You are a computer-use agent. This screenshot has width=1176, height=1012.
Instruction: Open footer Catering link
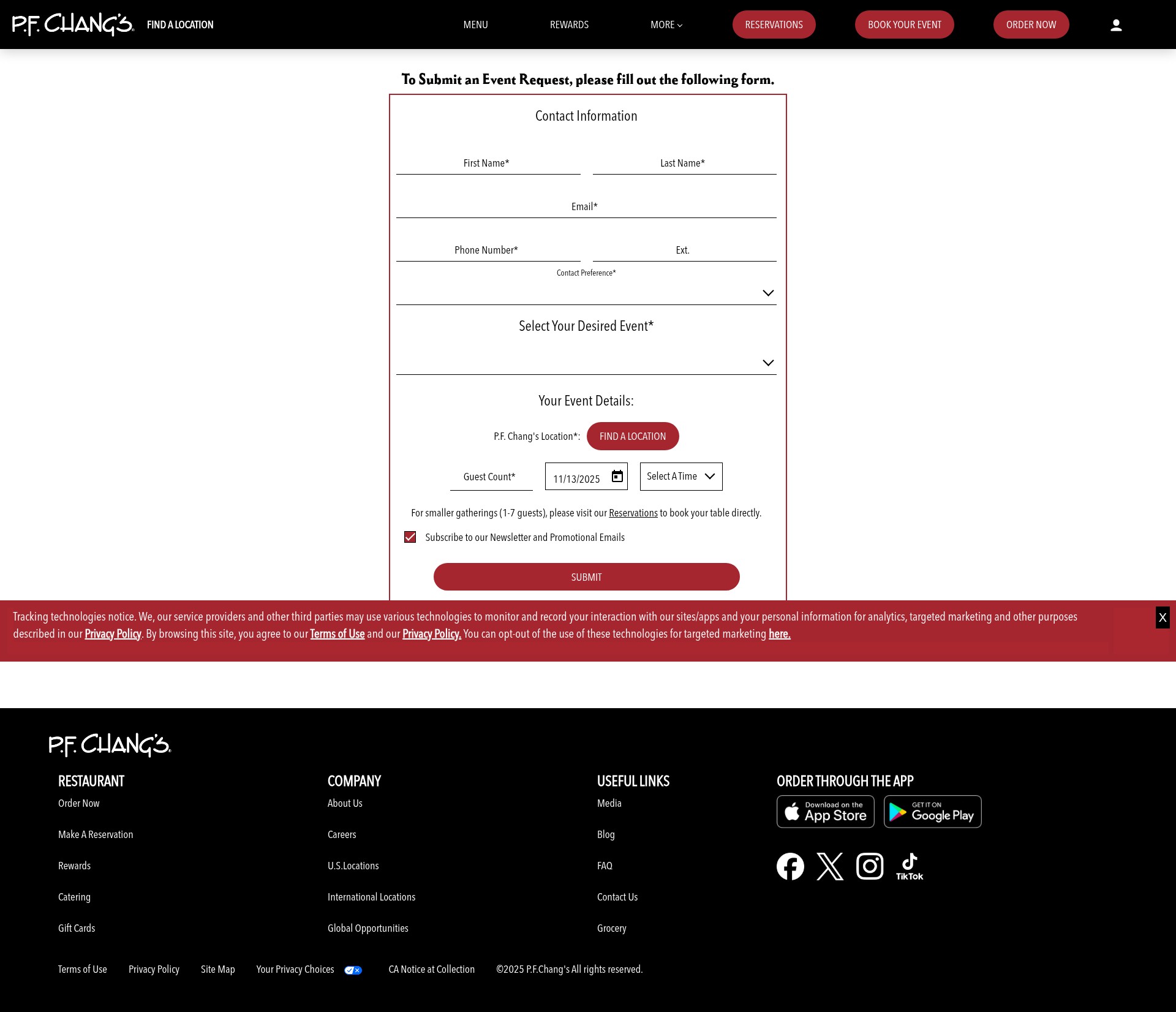74,897
